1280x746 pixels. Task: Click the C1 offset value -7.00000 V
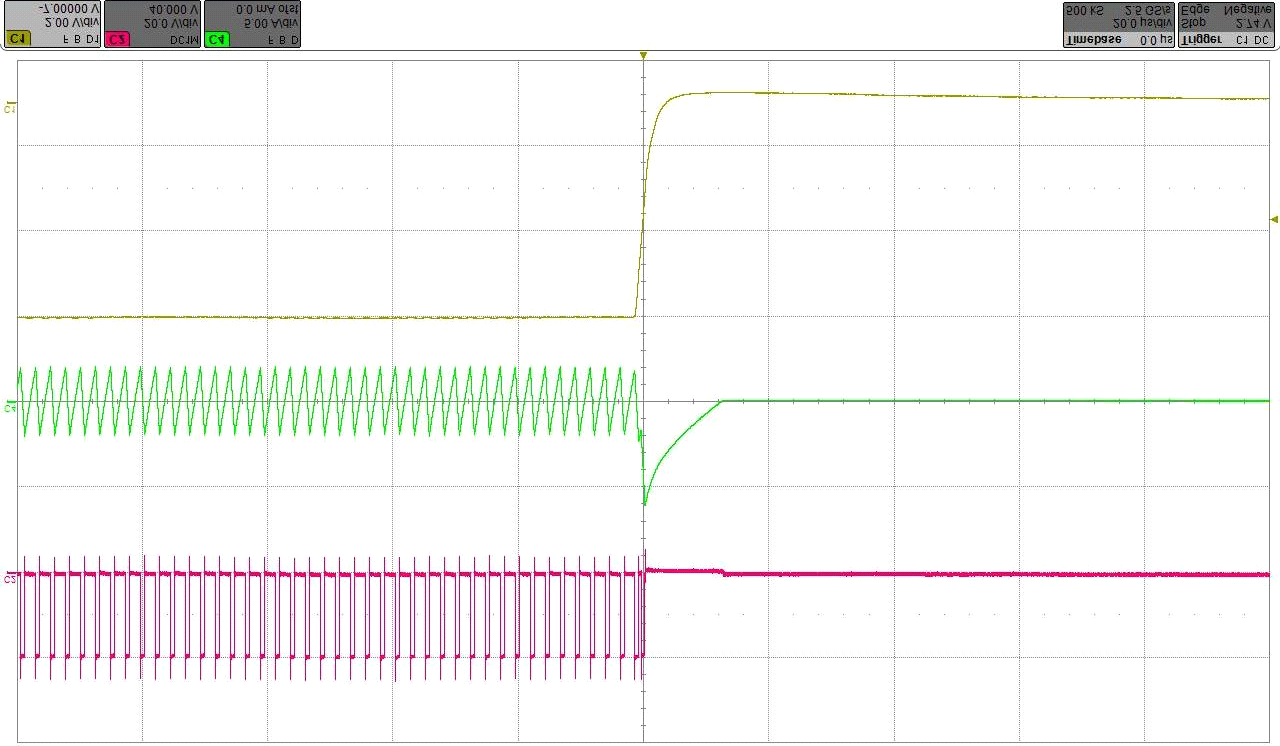(x=68, y=8)
